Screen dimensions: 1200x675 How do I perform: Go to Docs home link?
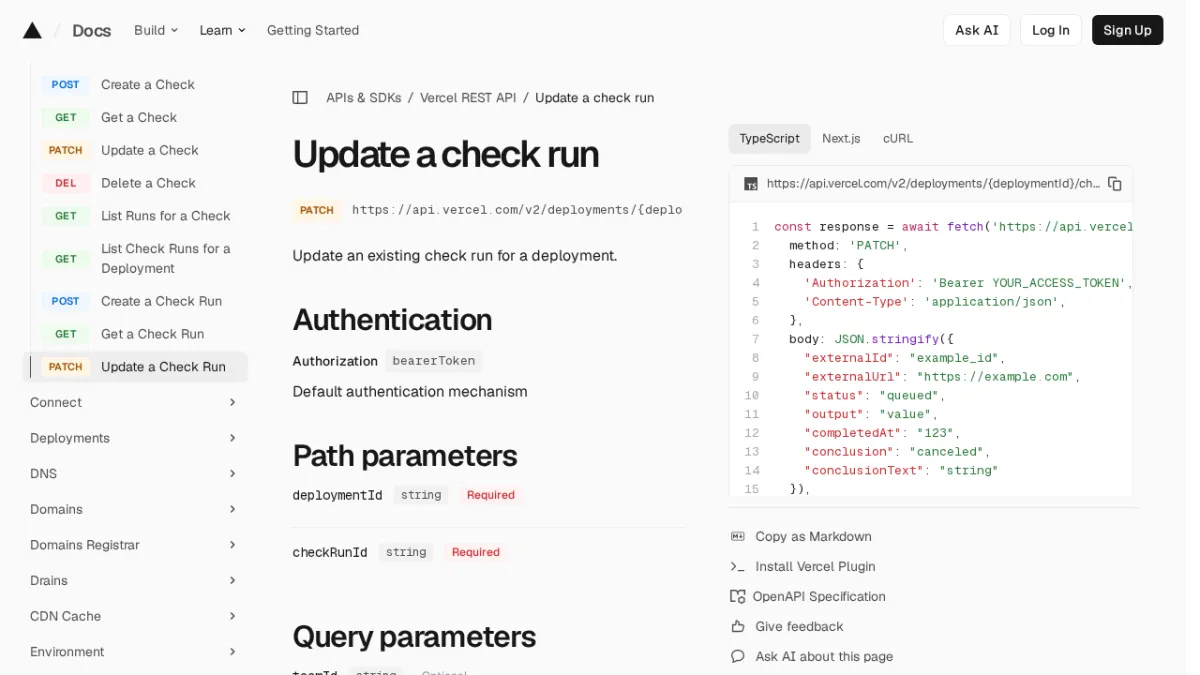pos(91,30)
